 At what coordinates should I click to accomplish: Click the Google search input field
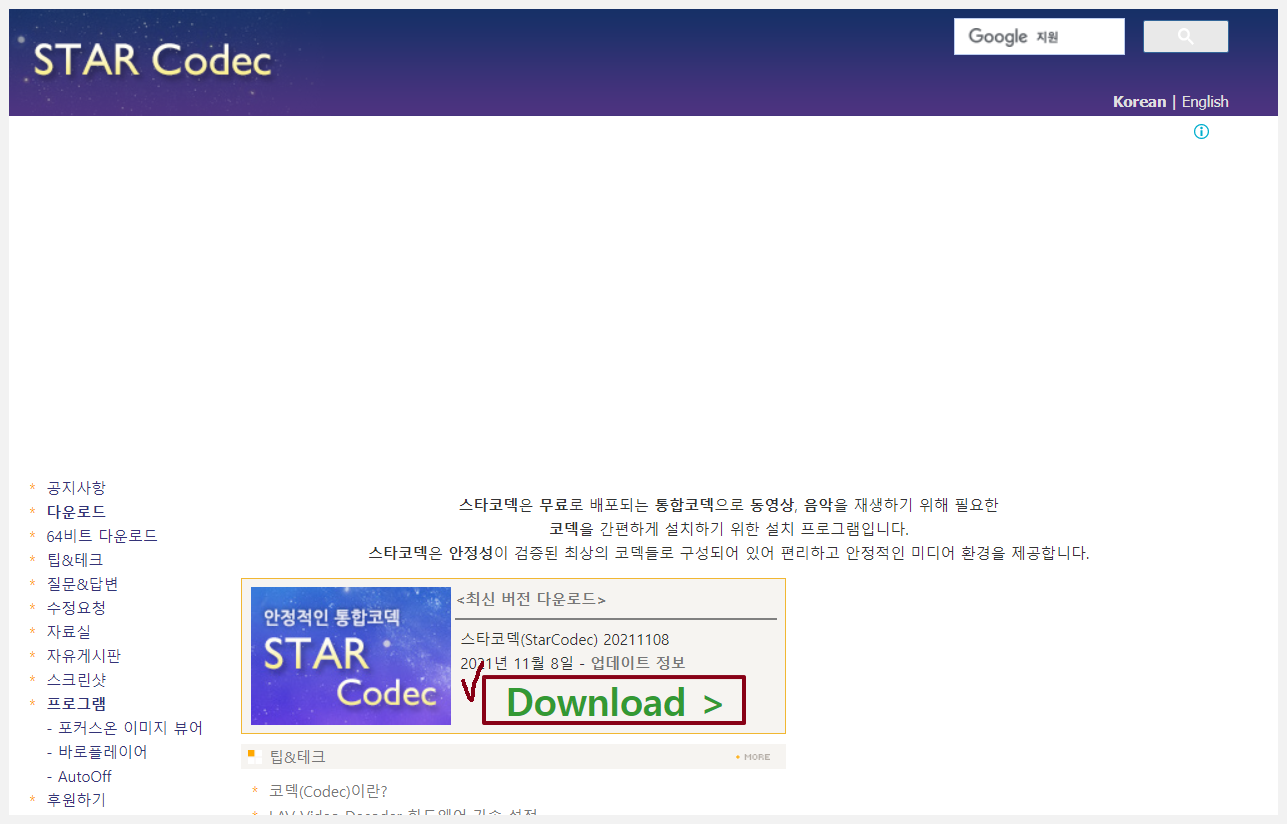tap(1039, 37)
